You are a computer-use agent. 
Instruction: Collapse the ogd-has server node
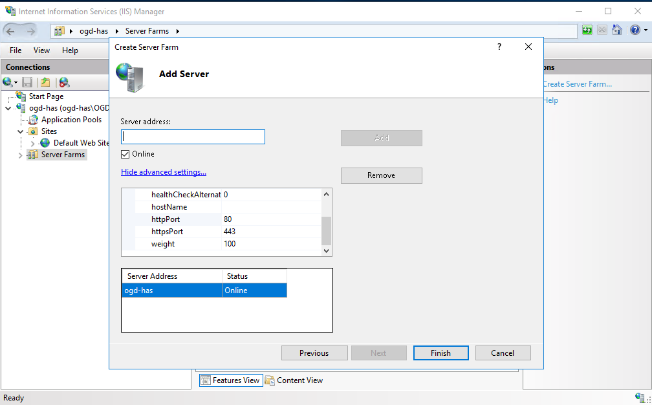click(8, 109)
